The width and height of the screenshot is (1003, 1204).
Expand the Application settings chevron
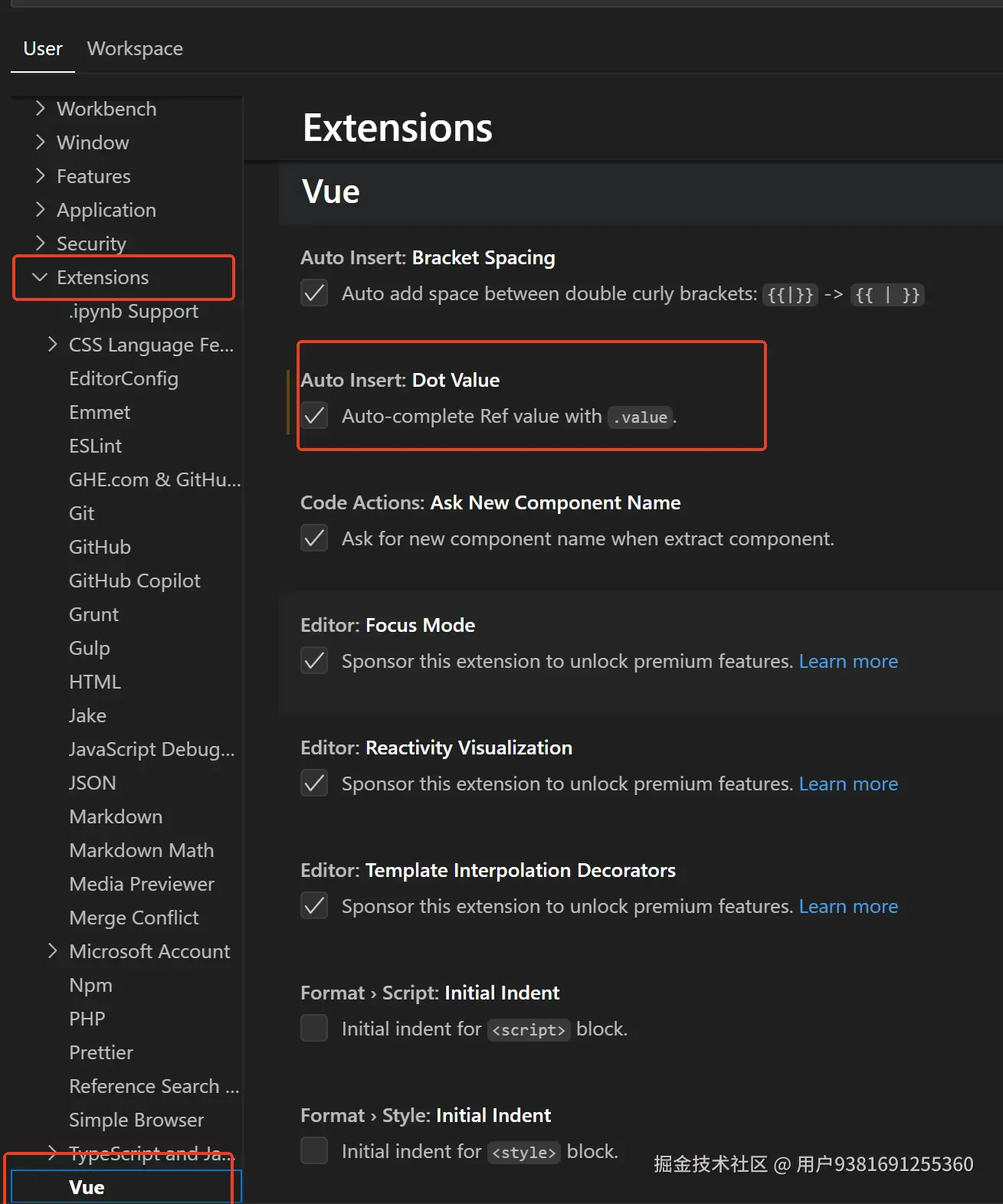41,210
